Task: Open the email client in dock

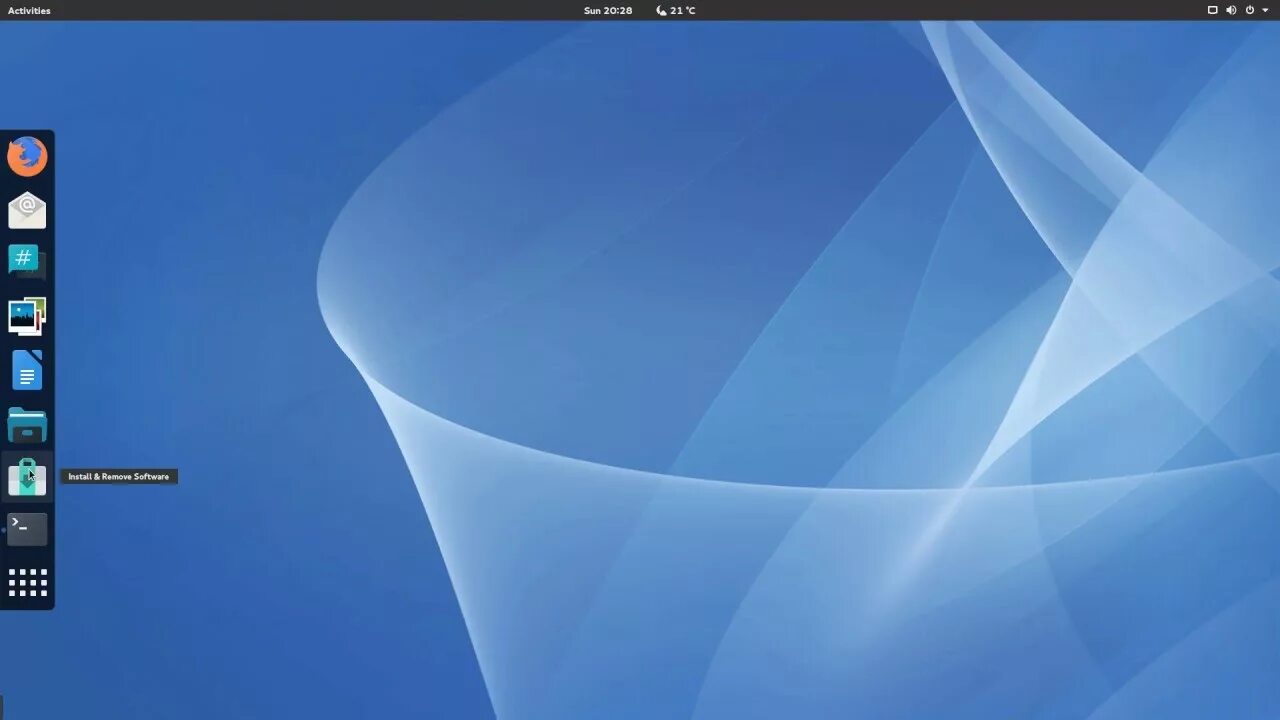Action: [x=27, y=210]
